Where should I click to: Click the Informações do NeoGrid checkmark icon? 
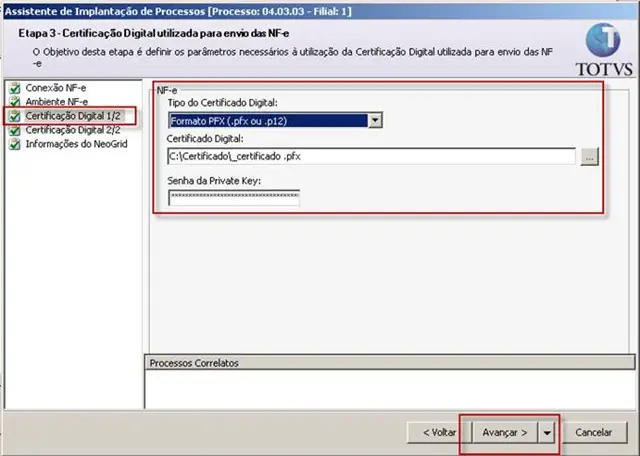click(x=15, y=144)
